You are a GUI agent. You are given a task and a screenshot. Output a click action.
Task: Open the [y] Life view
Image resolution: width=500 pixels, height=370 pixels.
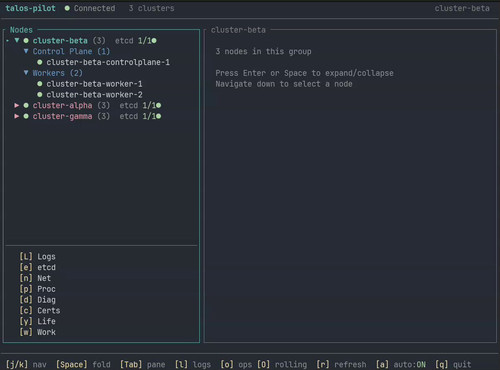pos(37,321)
